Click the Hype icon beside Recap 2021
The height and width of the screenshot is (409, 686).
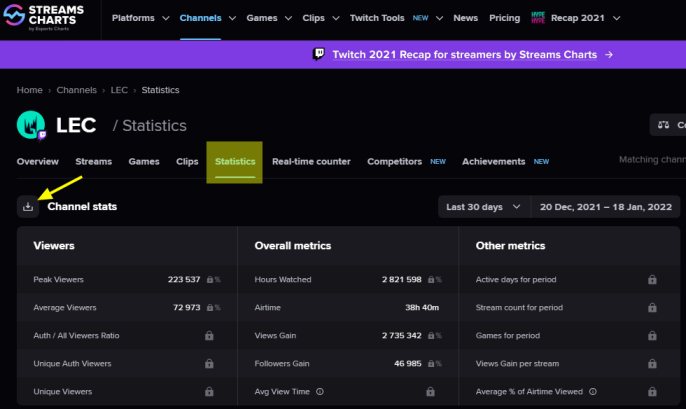coord(538,18)
